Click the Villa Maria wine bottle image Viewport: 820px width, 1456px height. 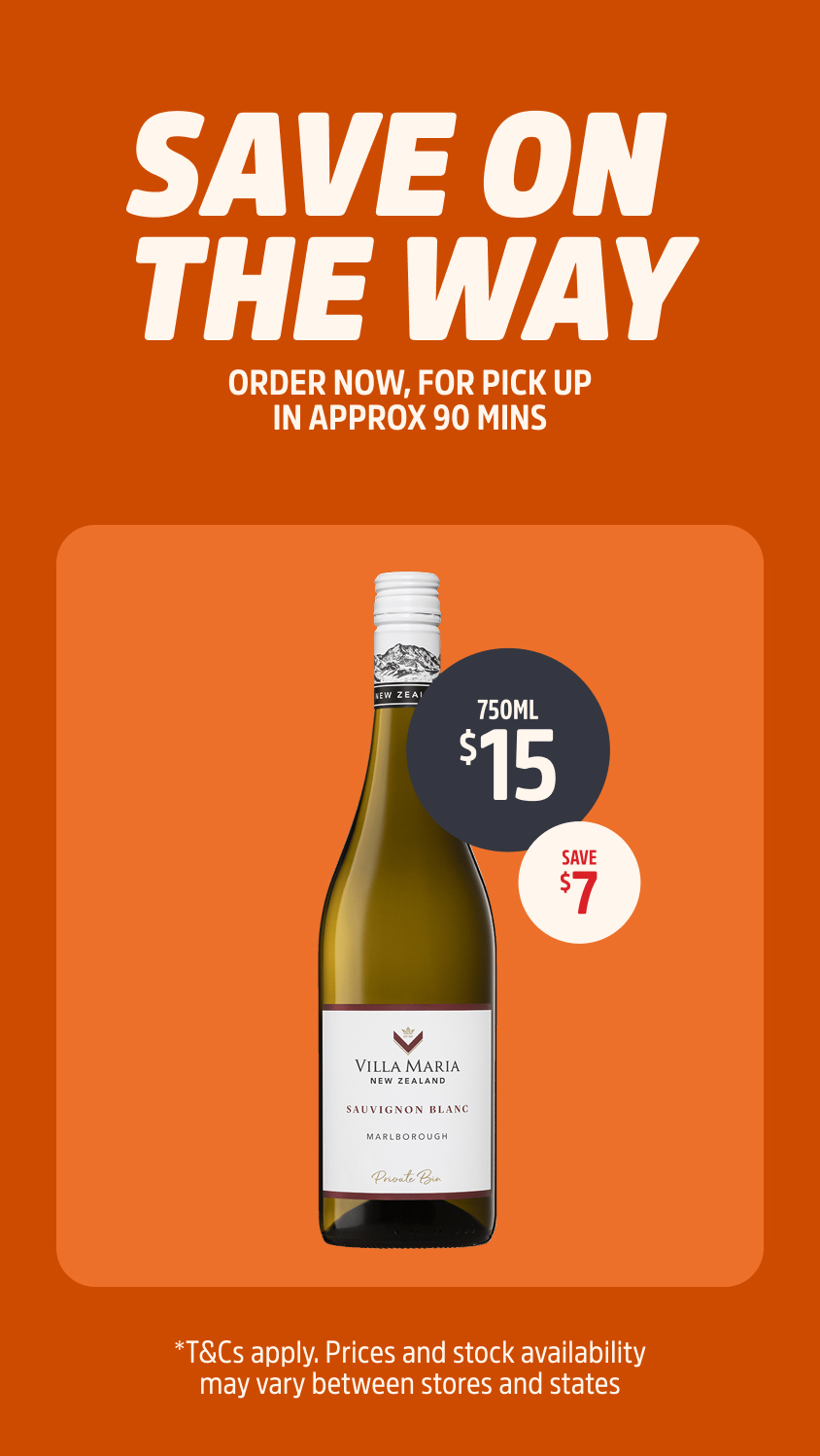(407, 909)
